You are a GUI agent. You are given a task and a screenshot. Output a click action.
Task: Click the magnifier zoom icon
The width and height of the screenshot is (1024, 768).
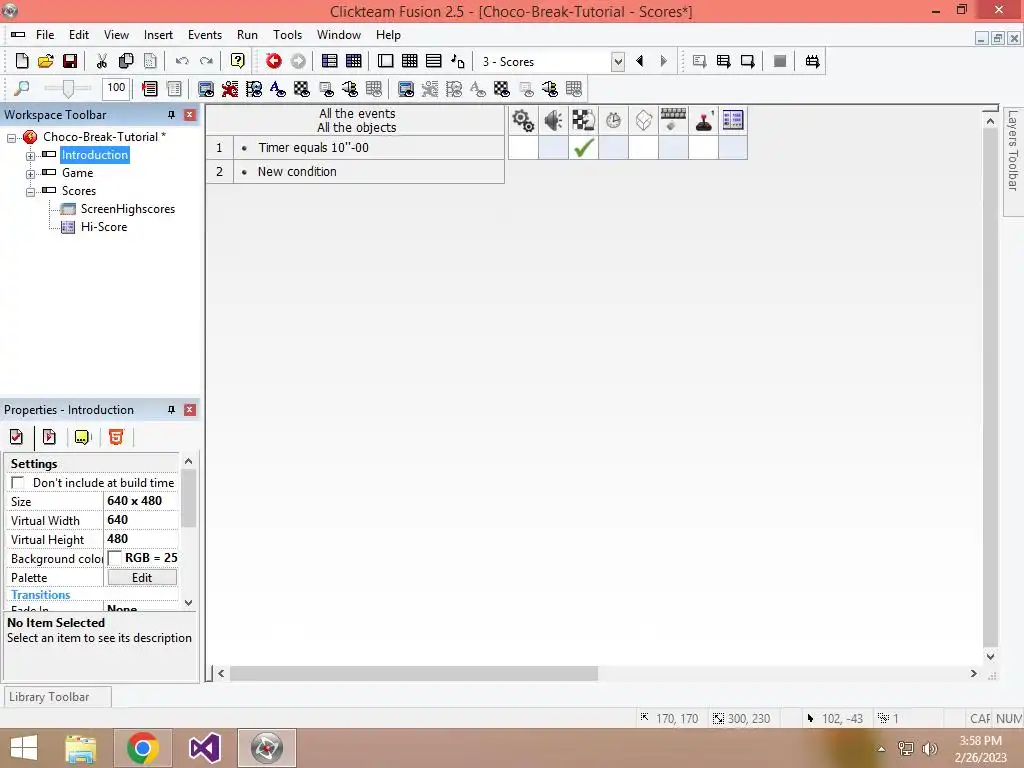(x=22, y=88)
